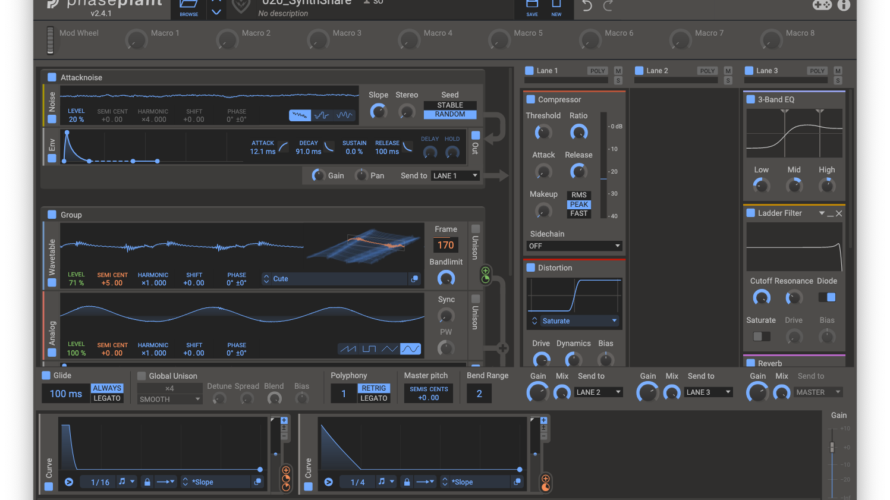Open note-value dropdown on 1/16 Curve
The width and height of the screenshot is (890, 500).
coord(127,482)
